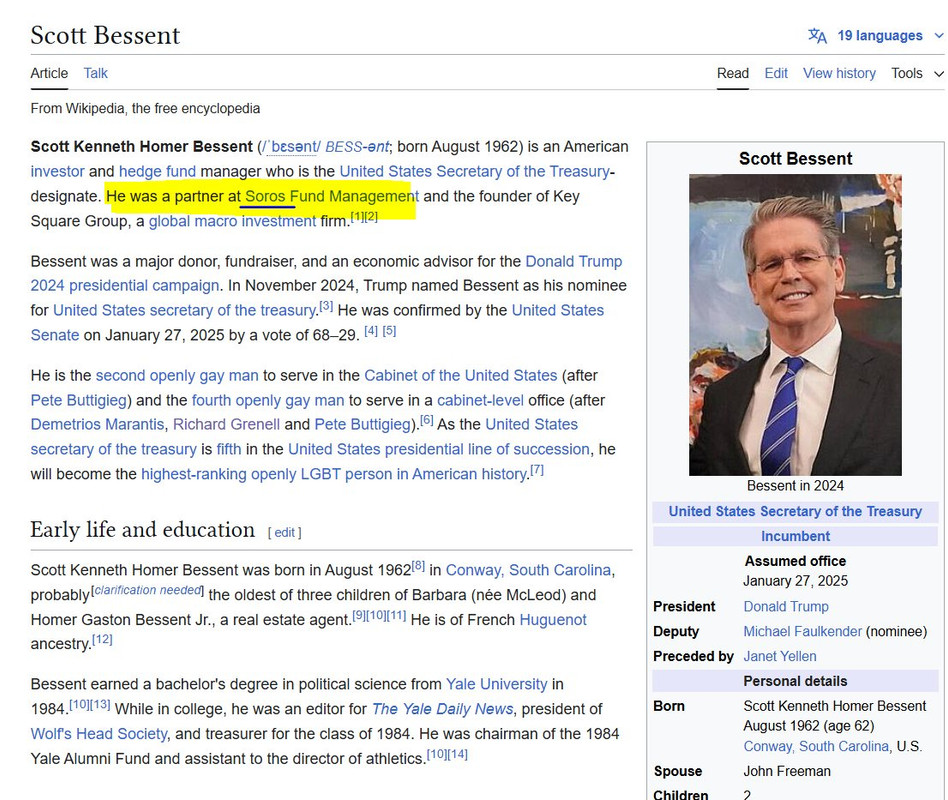
Task: Open Cabinet of the United States link
Action: point(461,376)
